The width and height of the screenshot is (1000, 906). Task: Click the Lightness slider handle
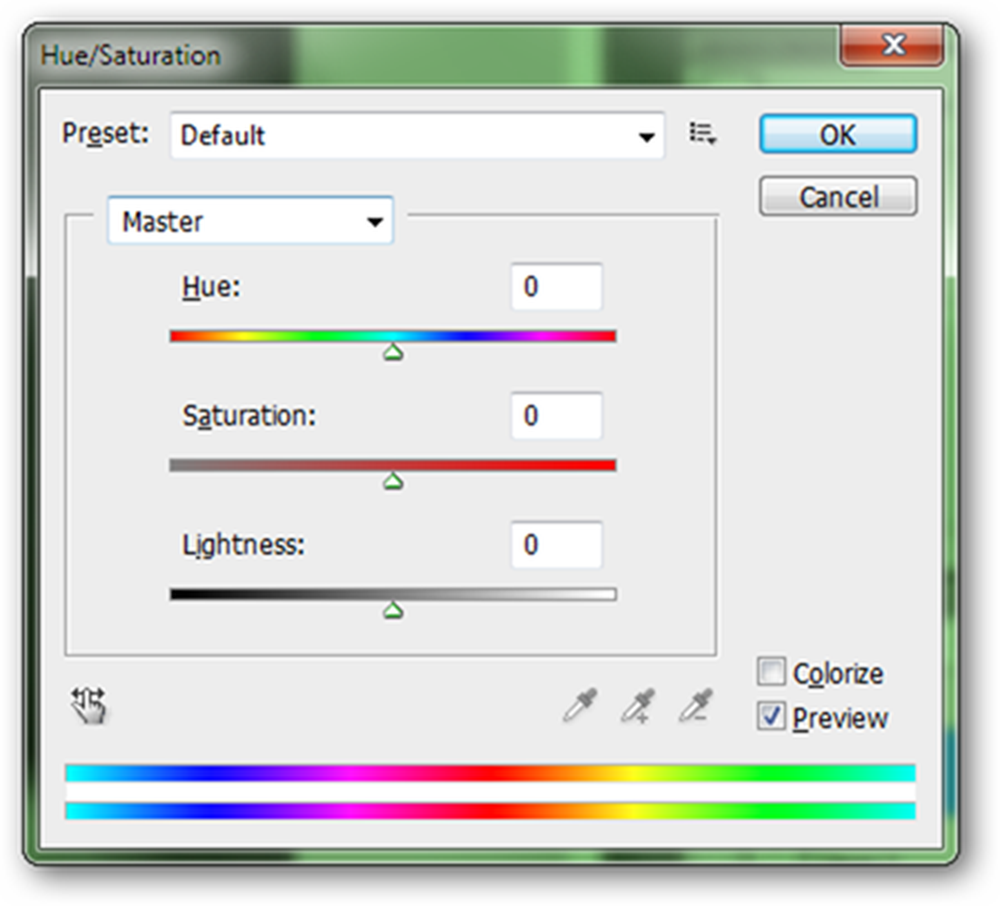[x=393, y=611]
